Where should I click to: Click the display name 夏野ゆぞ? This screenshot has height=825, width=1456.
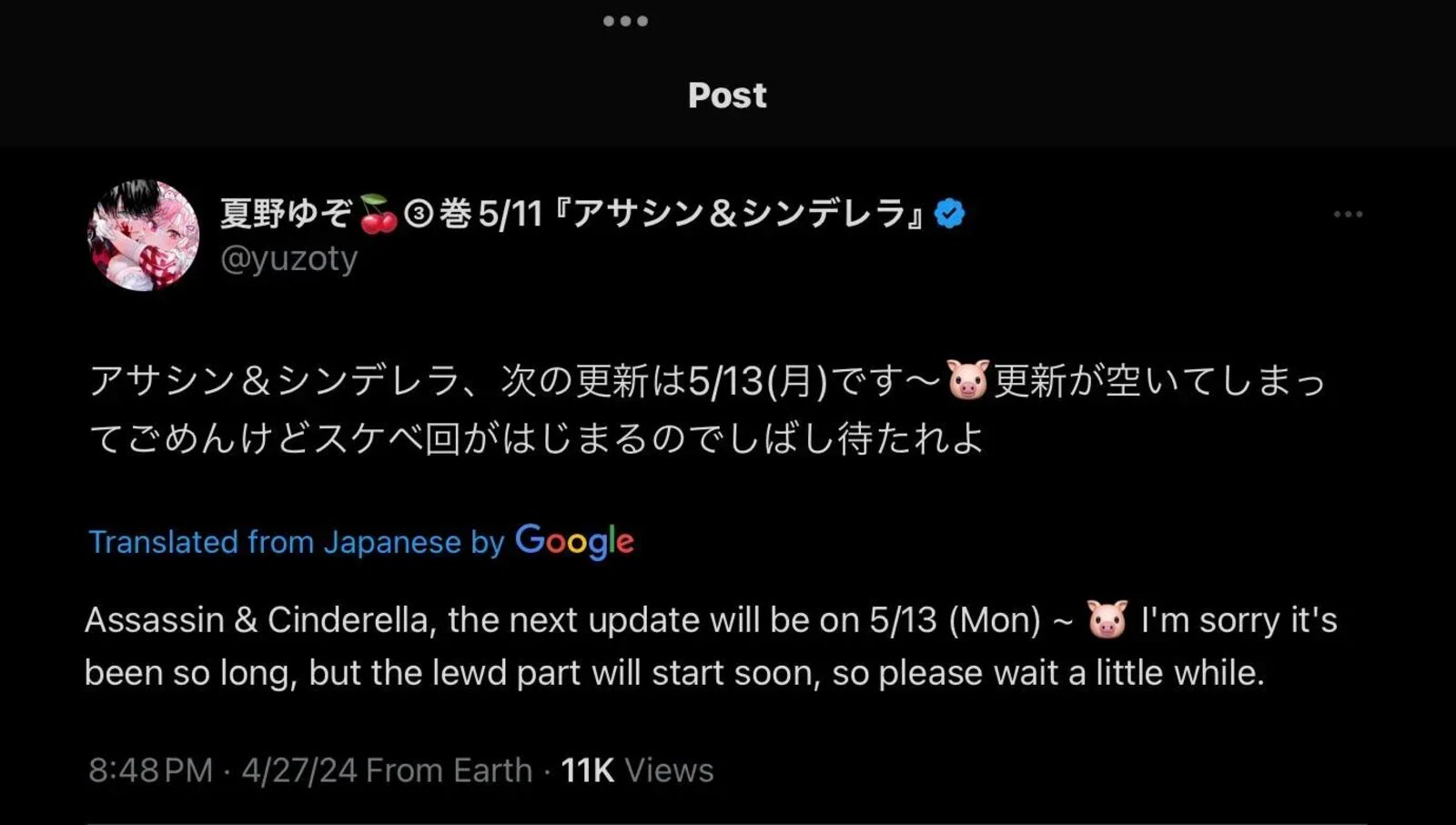click(x=286, y=214)
